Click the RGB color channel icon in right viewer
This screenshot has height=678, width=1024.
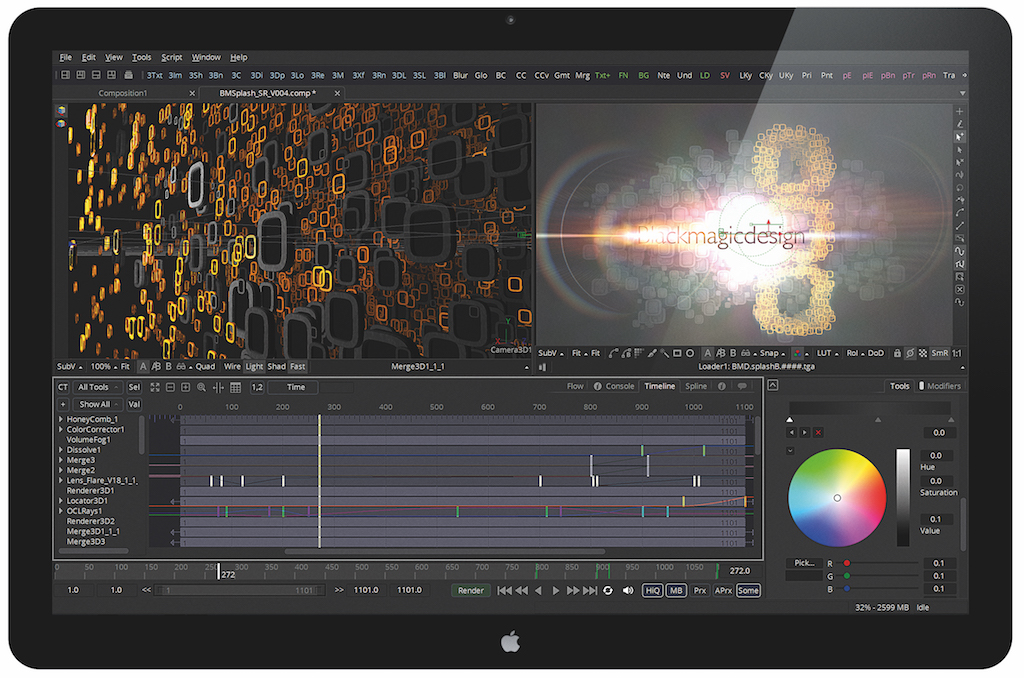(x=797, y=353)
